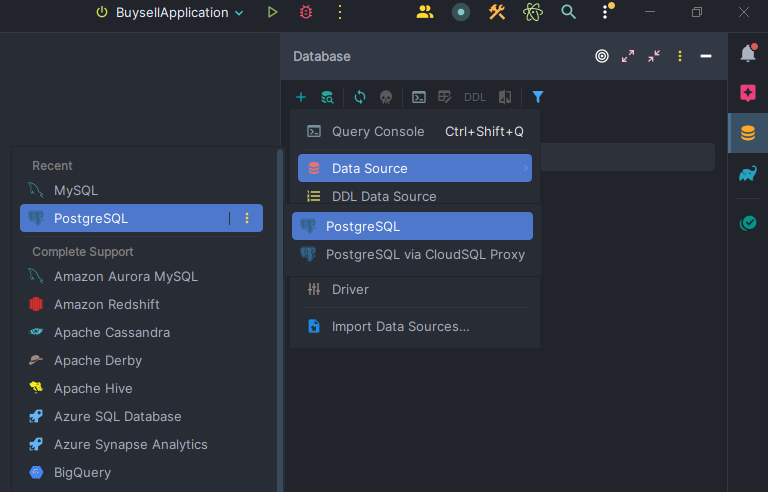Screen dimensions: 768x492
Task: Select Amazon Redshift data source
Action: coord(142,304)
